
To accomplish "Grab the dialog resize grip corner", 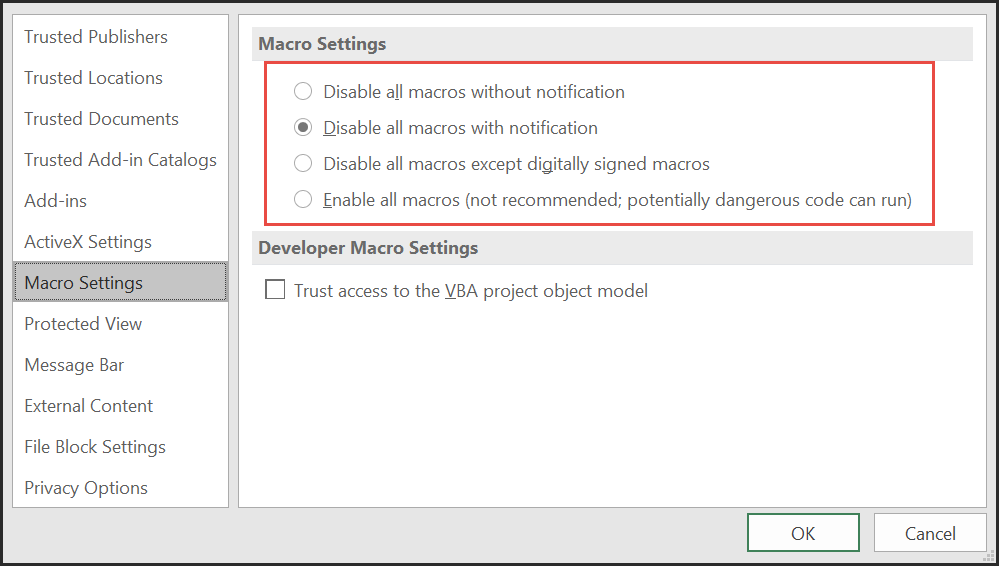I will (x=990, y=557).
